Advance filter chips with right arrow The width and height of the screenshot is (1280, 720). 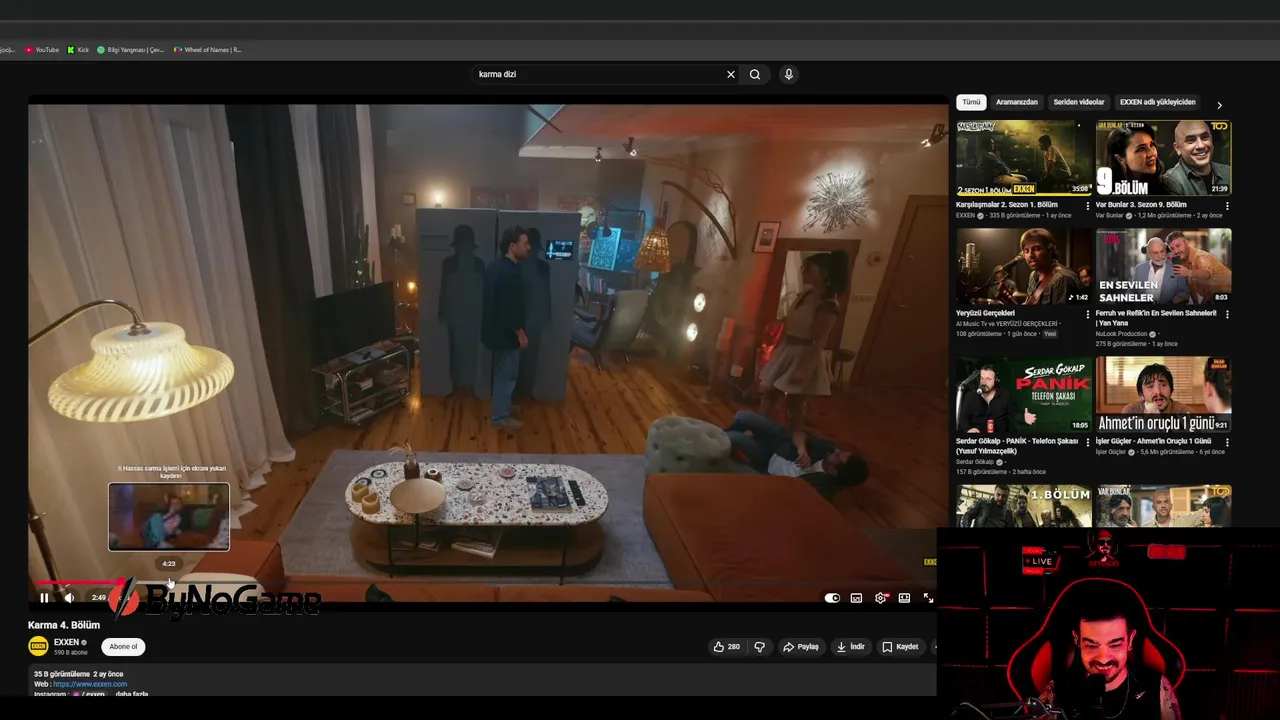[x=1219, y=104]
